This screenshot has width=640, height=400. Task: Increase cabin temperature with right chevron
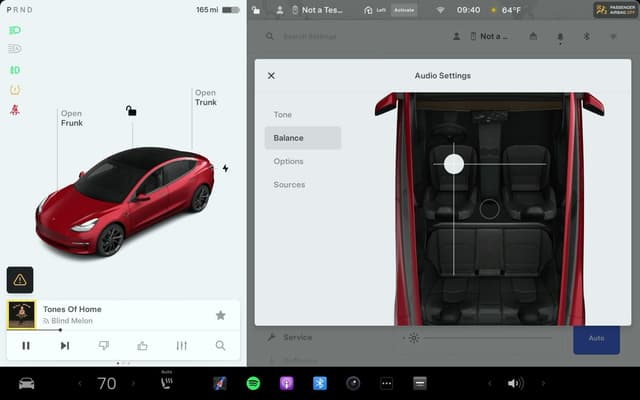pyautogui.click(x=135, y=383)
